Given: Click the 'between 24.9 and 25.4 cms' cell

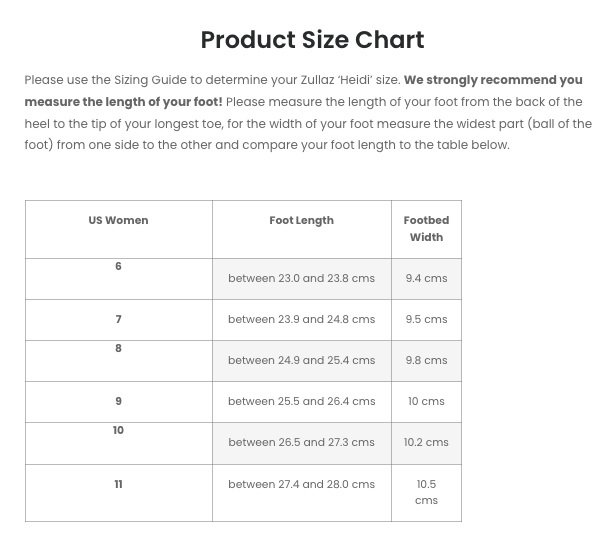Looking at the screenshot, I should 301,360.
